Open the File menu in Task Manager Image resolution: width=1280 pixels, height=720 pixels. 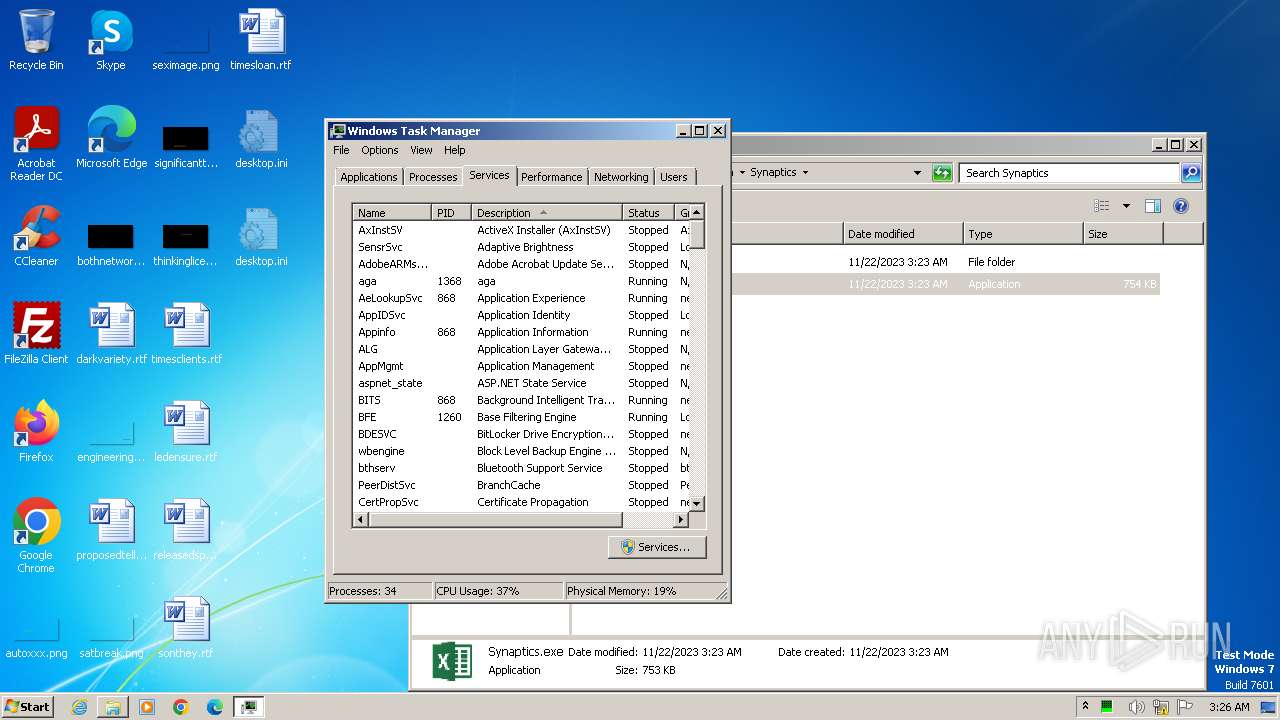(341, 150)
